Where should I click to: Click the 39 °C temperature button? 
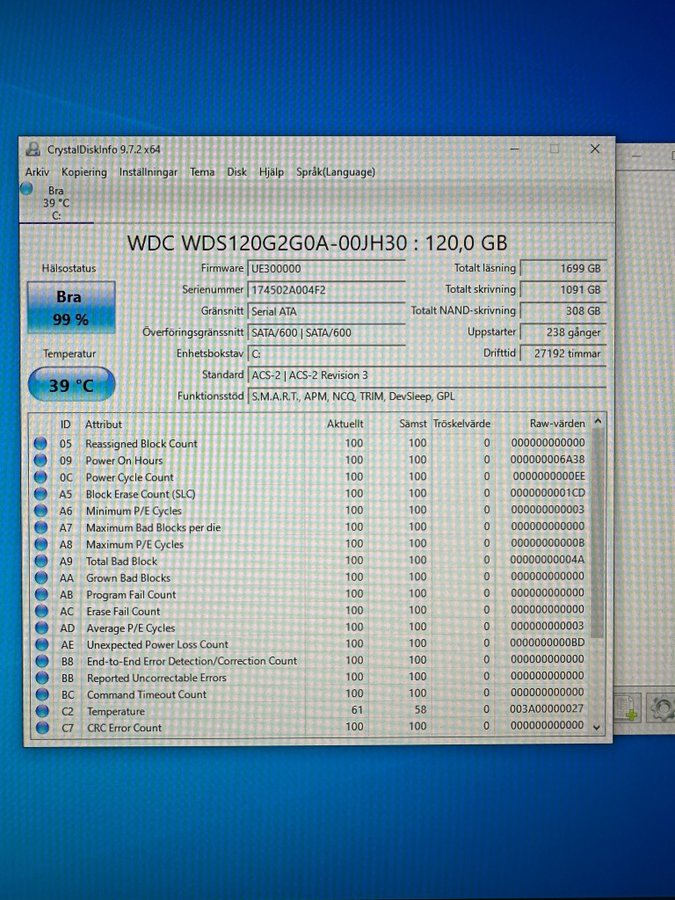click(x=71, y=385)
